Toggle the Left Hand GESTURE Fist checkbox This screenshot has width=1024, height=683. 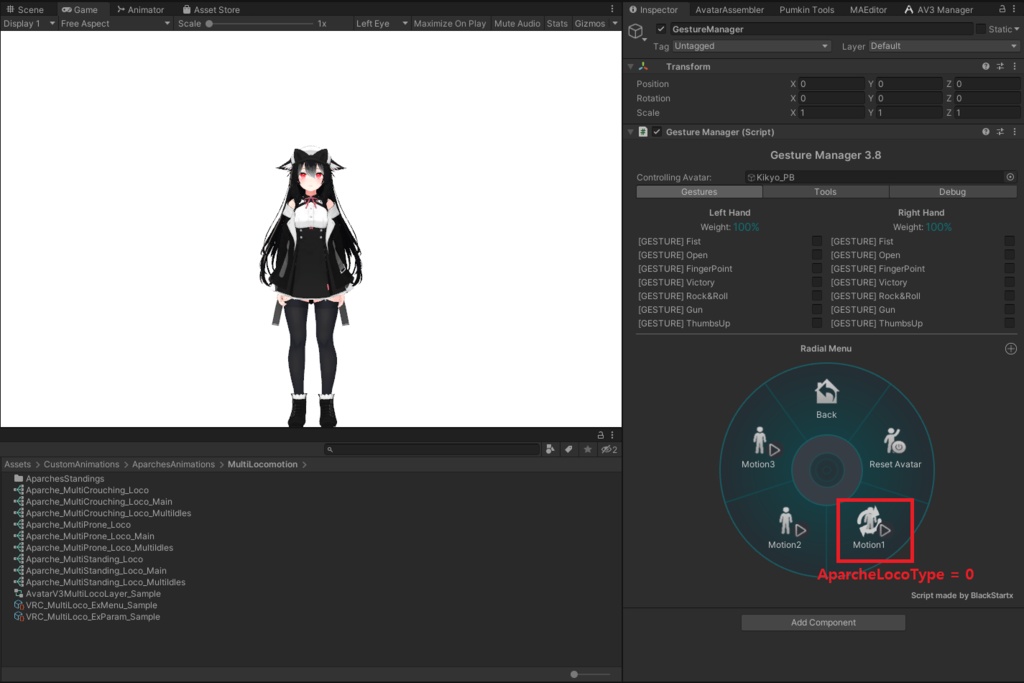coord(816,241)
